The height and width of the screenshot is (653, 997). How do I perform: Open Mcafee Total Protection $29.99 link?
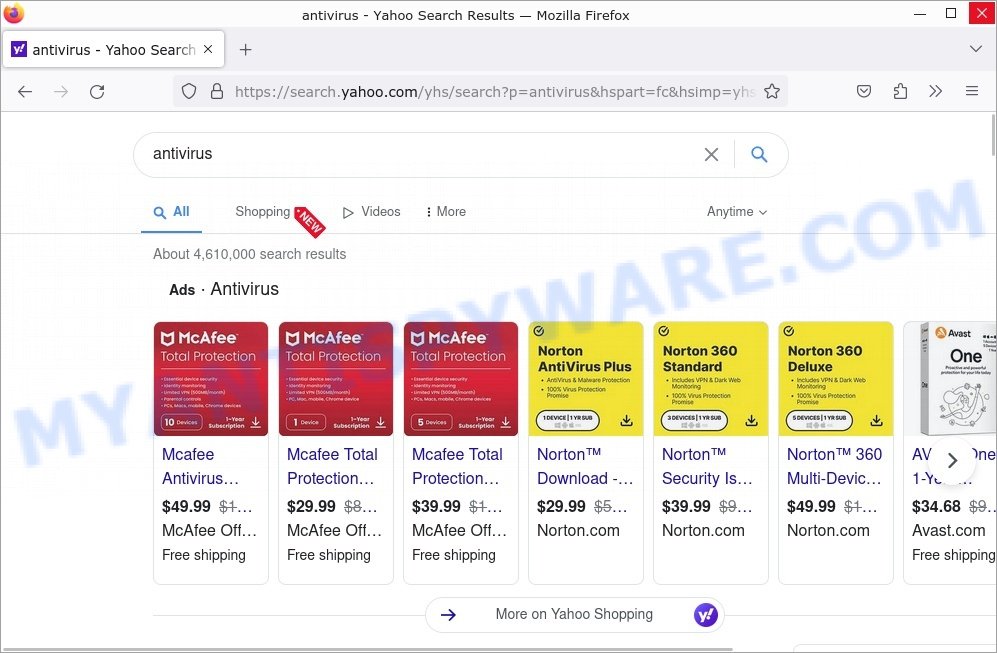point(332,466)
